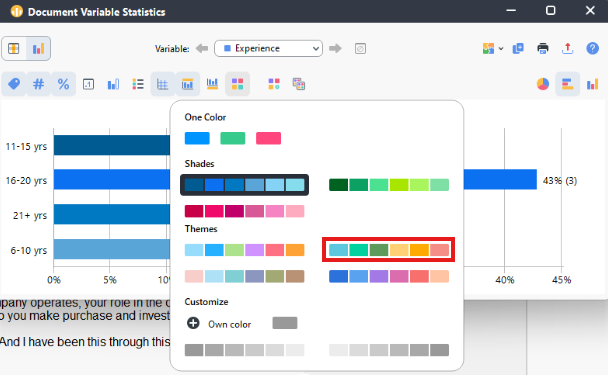Switch to the chart view icon
This screenshot has width=608, height=375.
(x=38, y=48)
